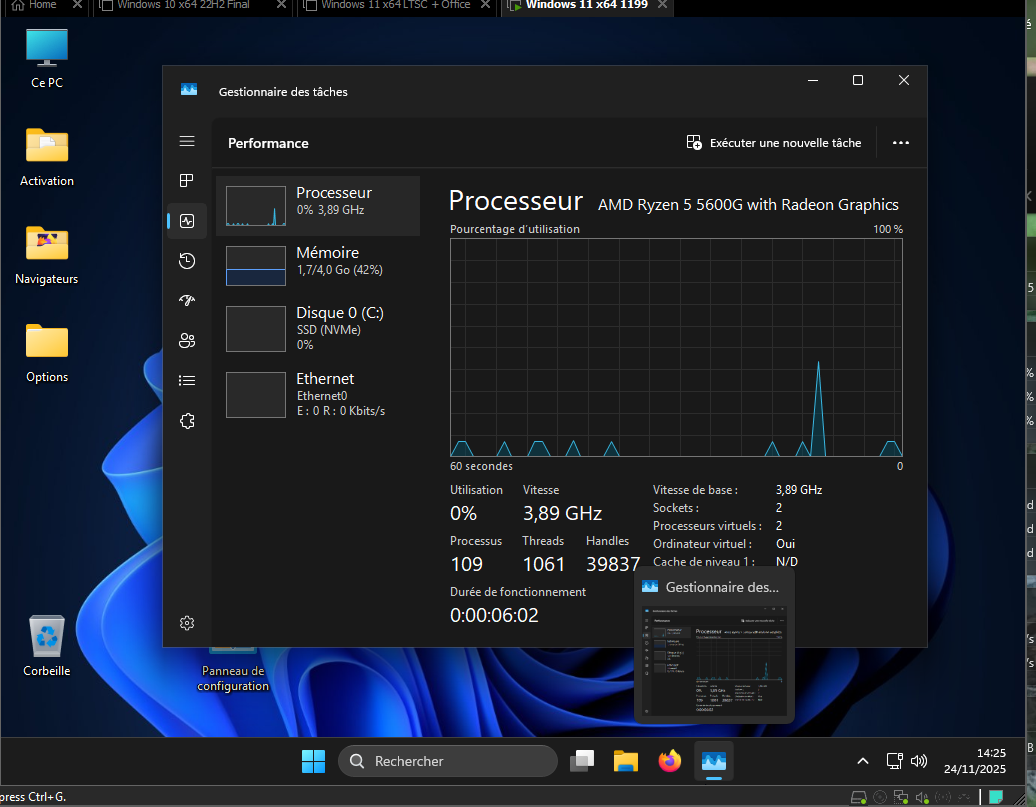Image resolution: width=1036 pixels, height=807 pixels.
Task: Open the Processes page icon in sidebar
Action: click(x=186, y=181)
